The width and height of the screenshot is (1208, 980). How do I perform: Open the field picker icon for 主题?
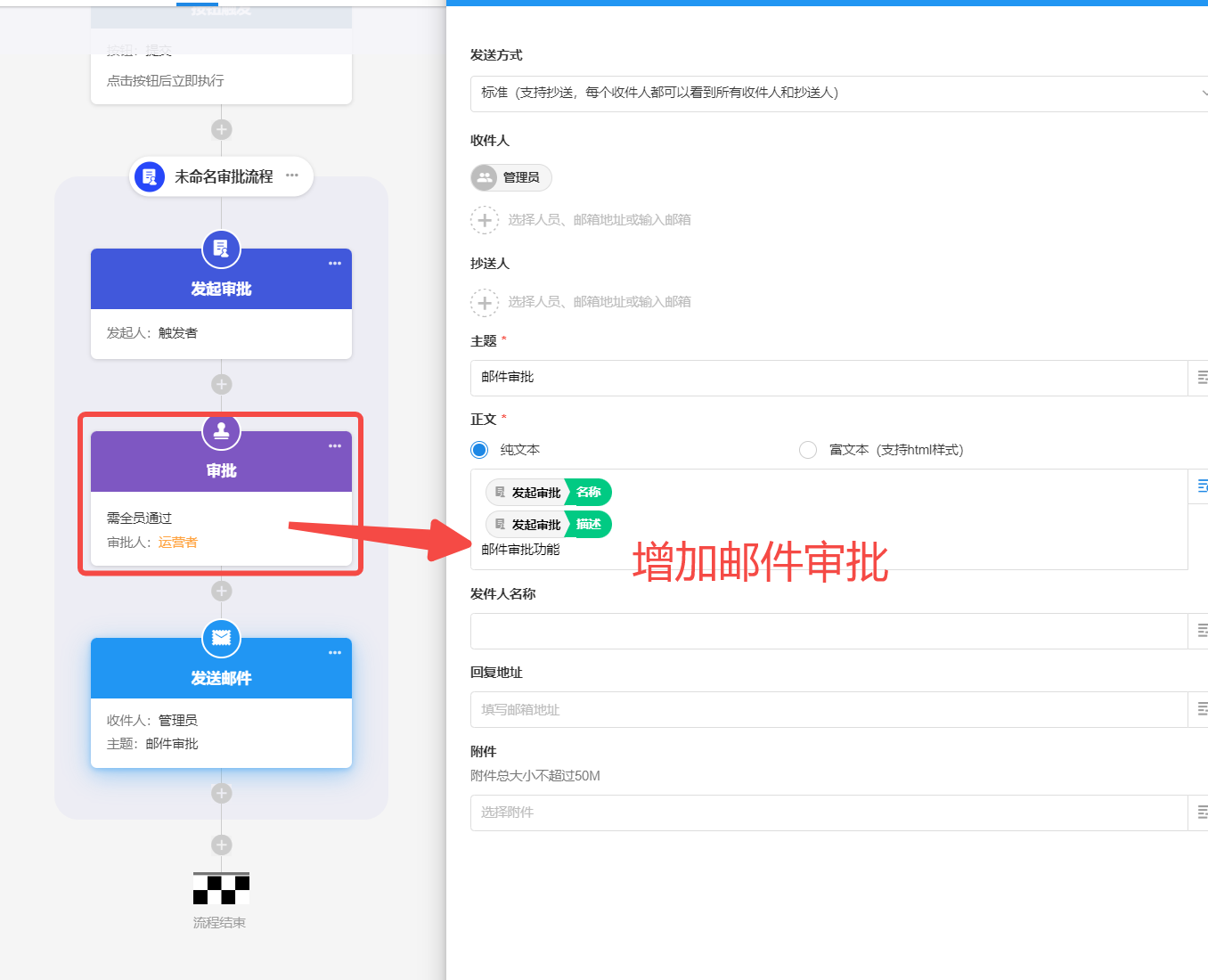point(1202,378)
